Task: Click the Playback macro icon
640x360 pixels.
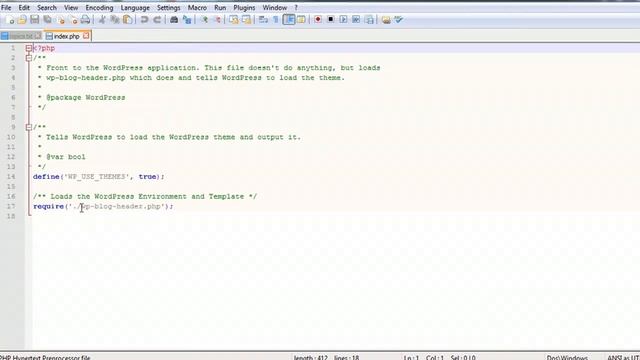Action: pos(343,20)
